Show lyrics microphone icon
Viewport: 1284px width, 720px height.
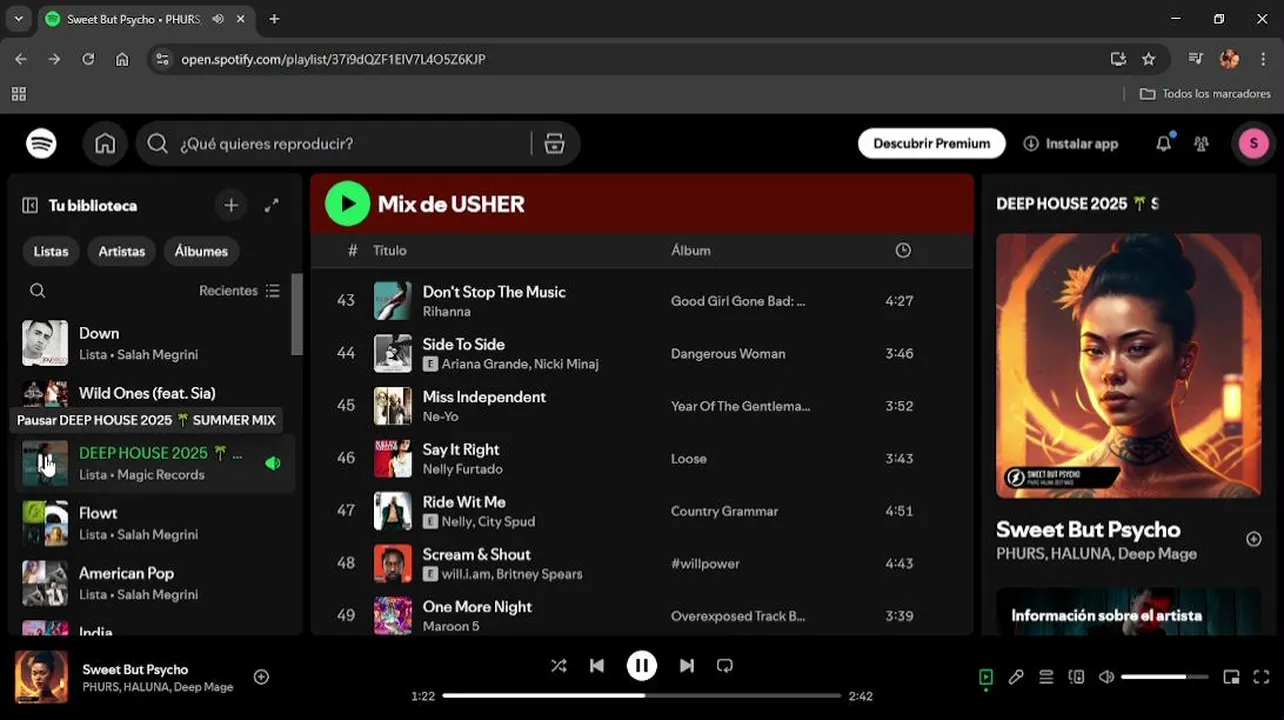[1016, 677]
